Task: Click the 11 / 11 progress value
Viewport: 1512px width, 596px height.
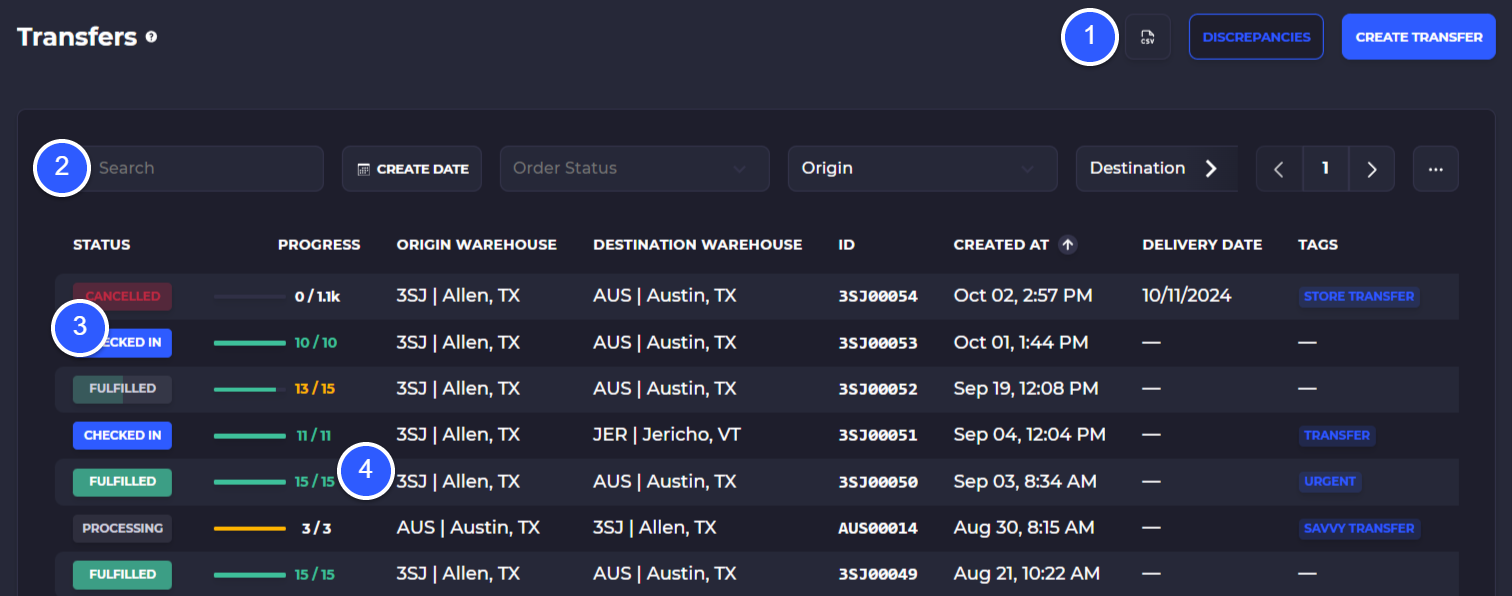Action: 314,436
